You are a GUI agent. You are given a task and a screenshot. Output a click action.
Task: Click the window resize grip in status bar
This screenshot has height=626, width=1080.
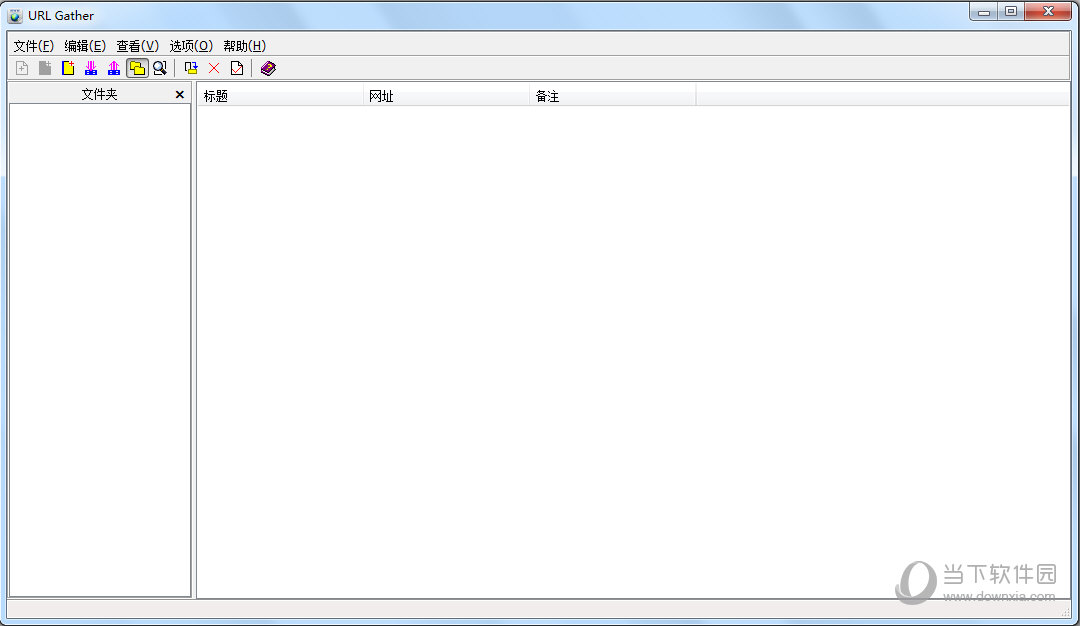tap(1066, 612)
